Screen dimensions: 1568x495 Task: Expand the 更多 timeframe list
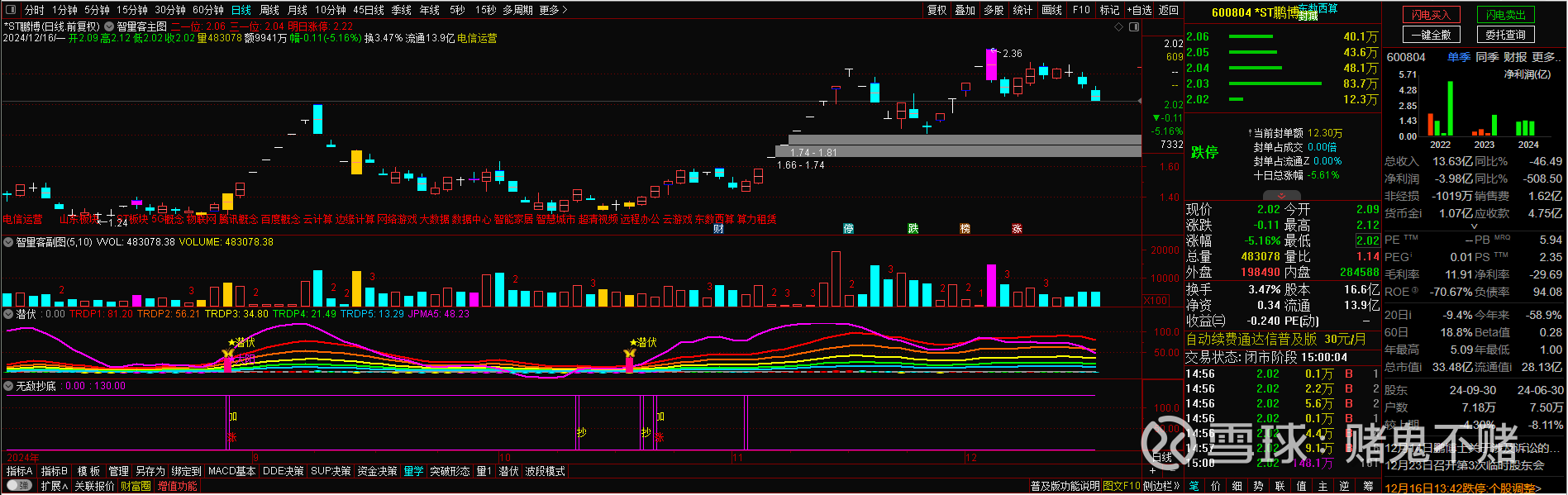click(x=553, y=10)
